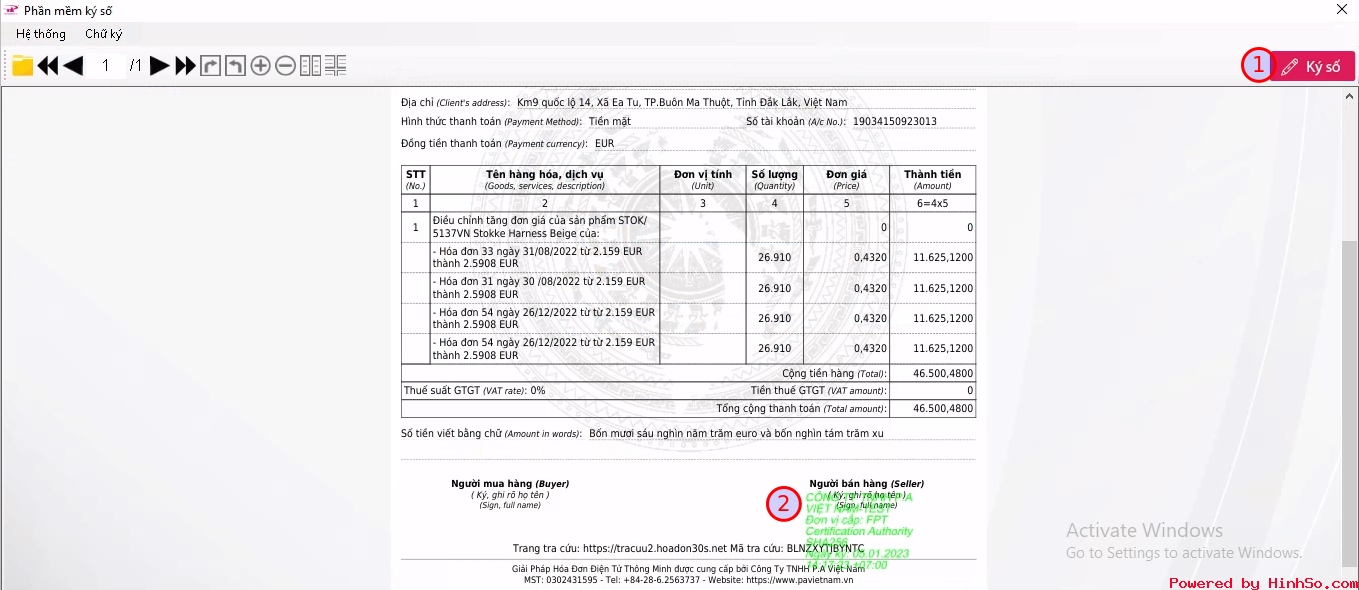
Task: Click the page number input field
Action: 105,66
